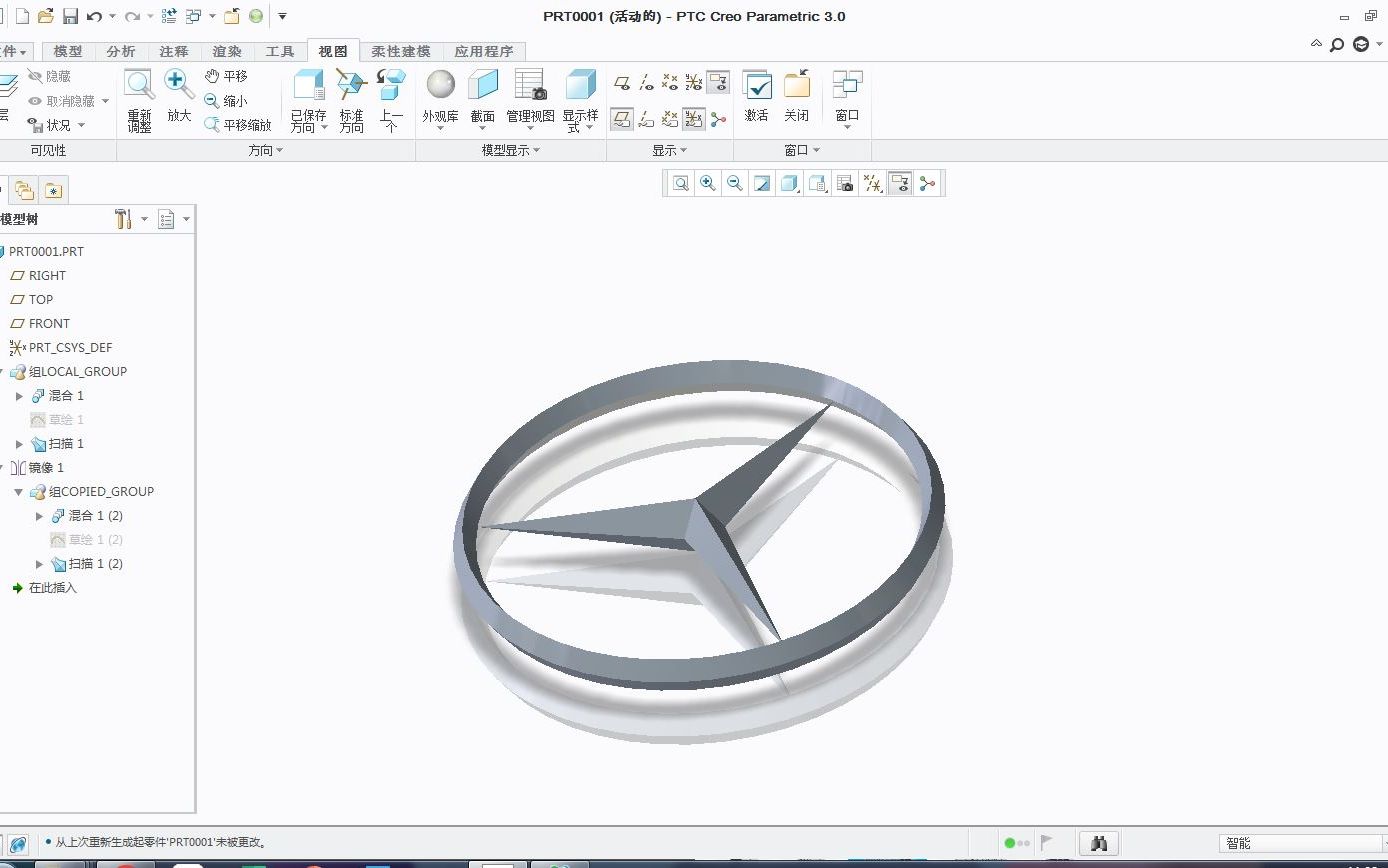
Task: Click the Close (关闭) folder icon in ribbon
Action: pos(796,96)
